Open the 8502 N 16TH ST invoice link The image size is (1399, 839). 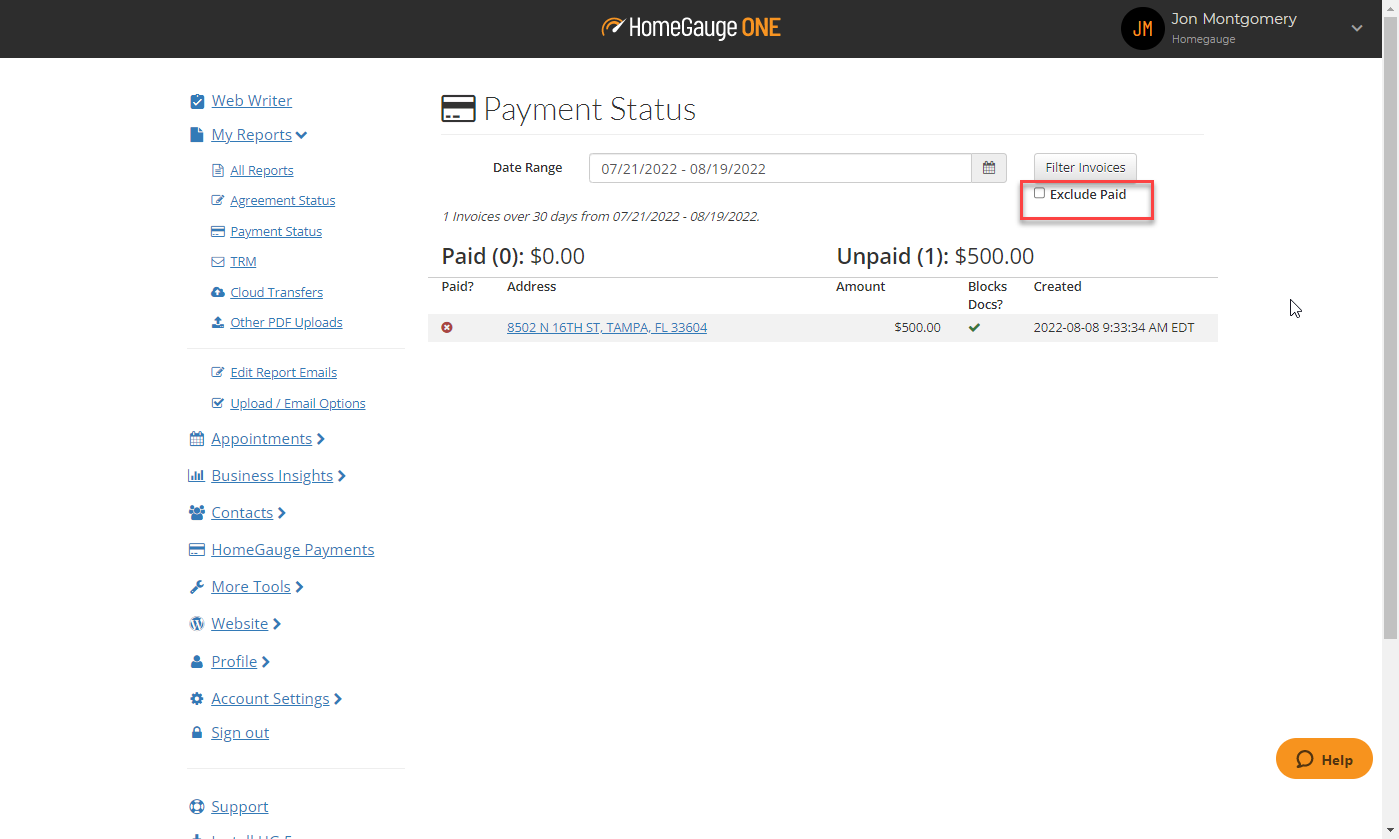[606, 328]
